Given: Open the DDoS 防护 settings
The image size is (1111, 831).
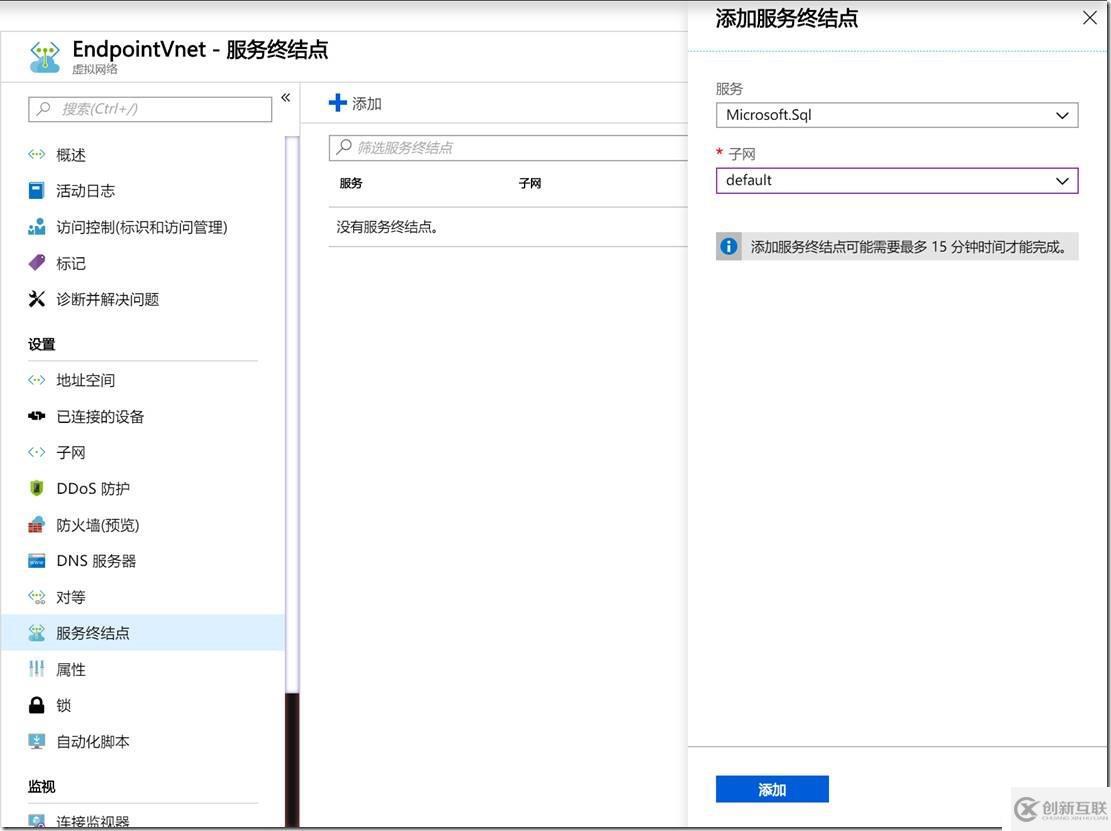Looking at the screenshot, I should [x=91, y=487].
